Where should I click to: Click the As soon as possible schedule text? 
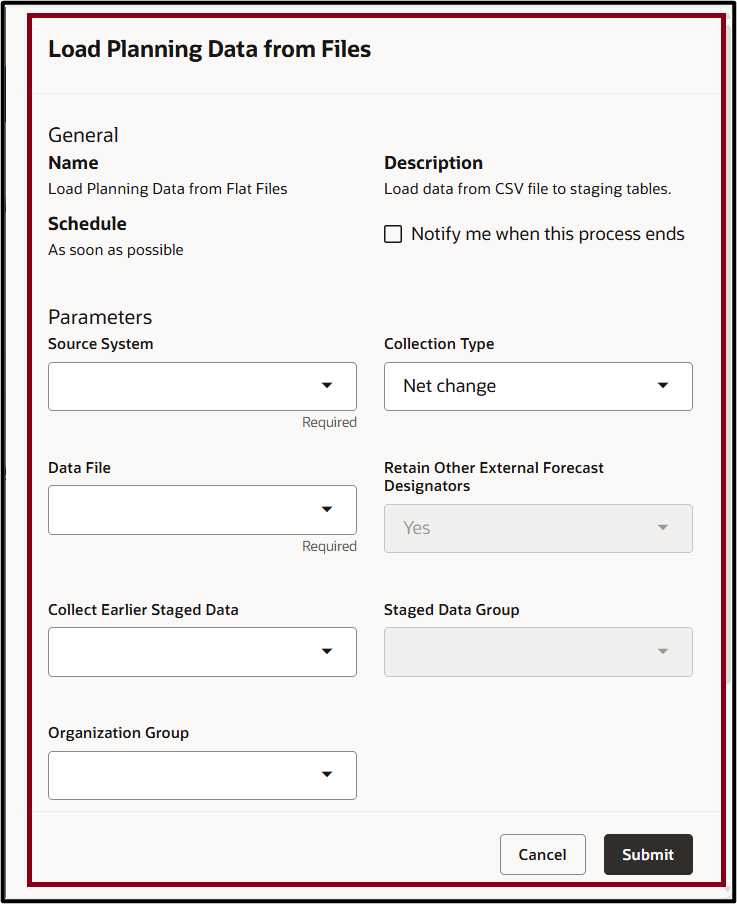pyautogui.click(x=115, y=249)
